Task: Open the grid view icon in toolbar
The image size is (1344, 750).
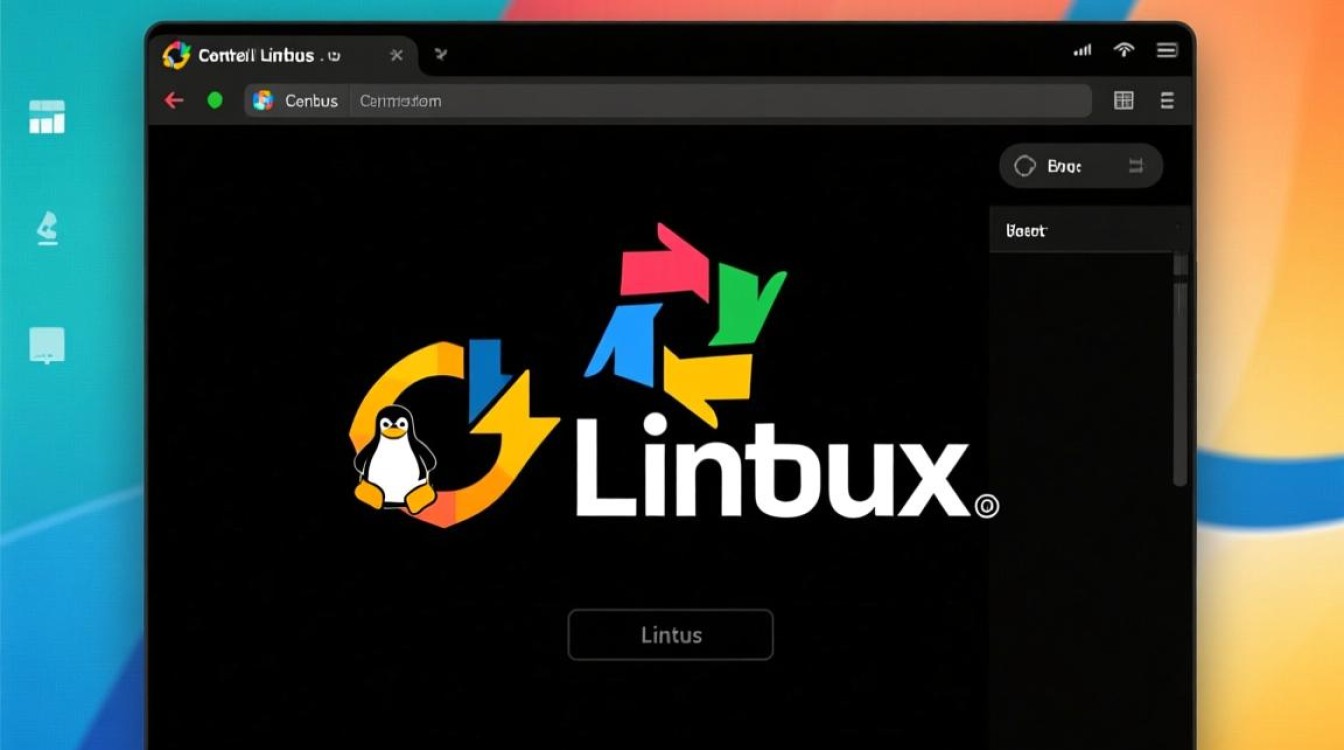Action: (x=1123, y=100)
